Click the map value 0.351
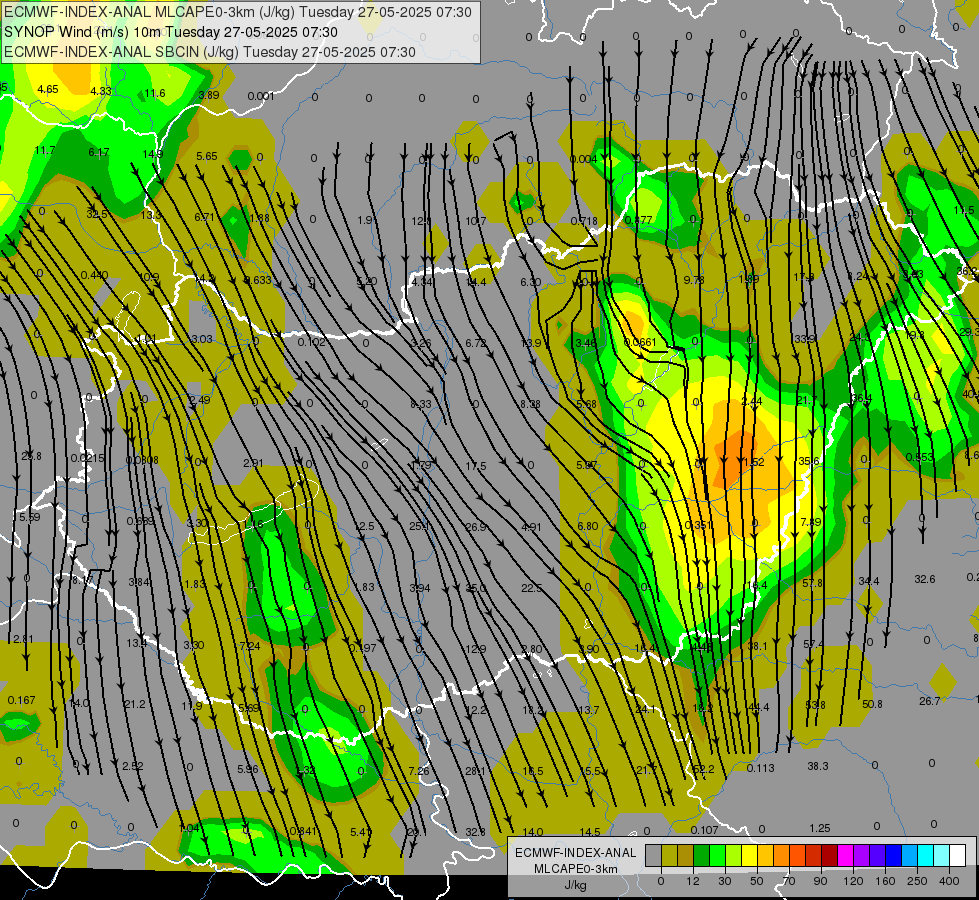This screenshot has width=979, height=900. click(x=698, y=525)
